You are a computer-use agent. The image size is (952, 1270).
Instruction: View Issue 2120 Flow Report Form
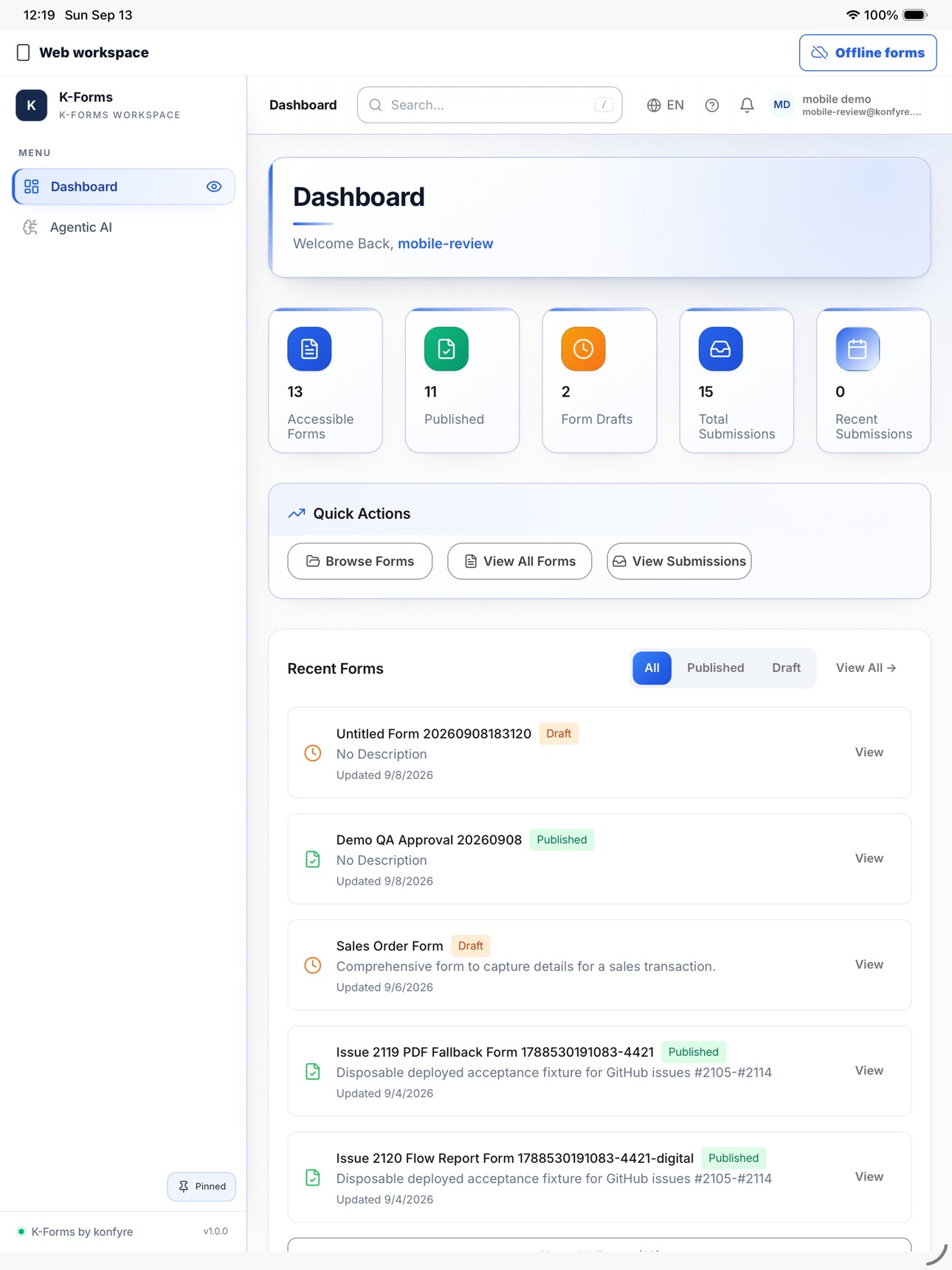click(869, 1177)
